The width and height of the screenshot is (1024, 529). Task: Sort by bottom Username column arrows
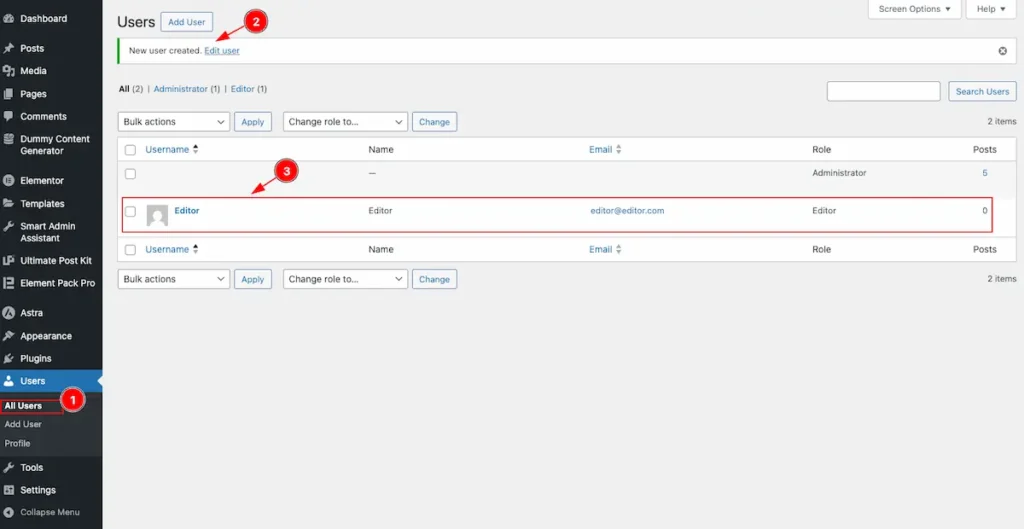coord(195,249)
